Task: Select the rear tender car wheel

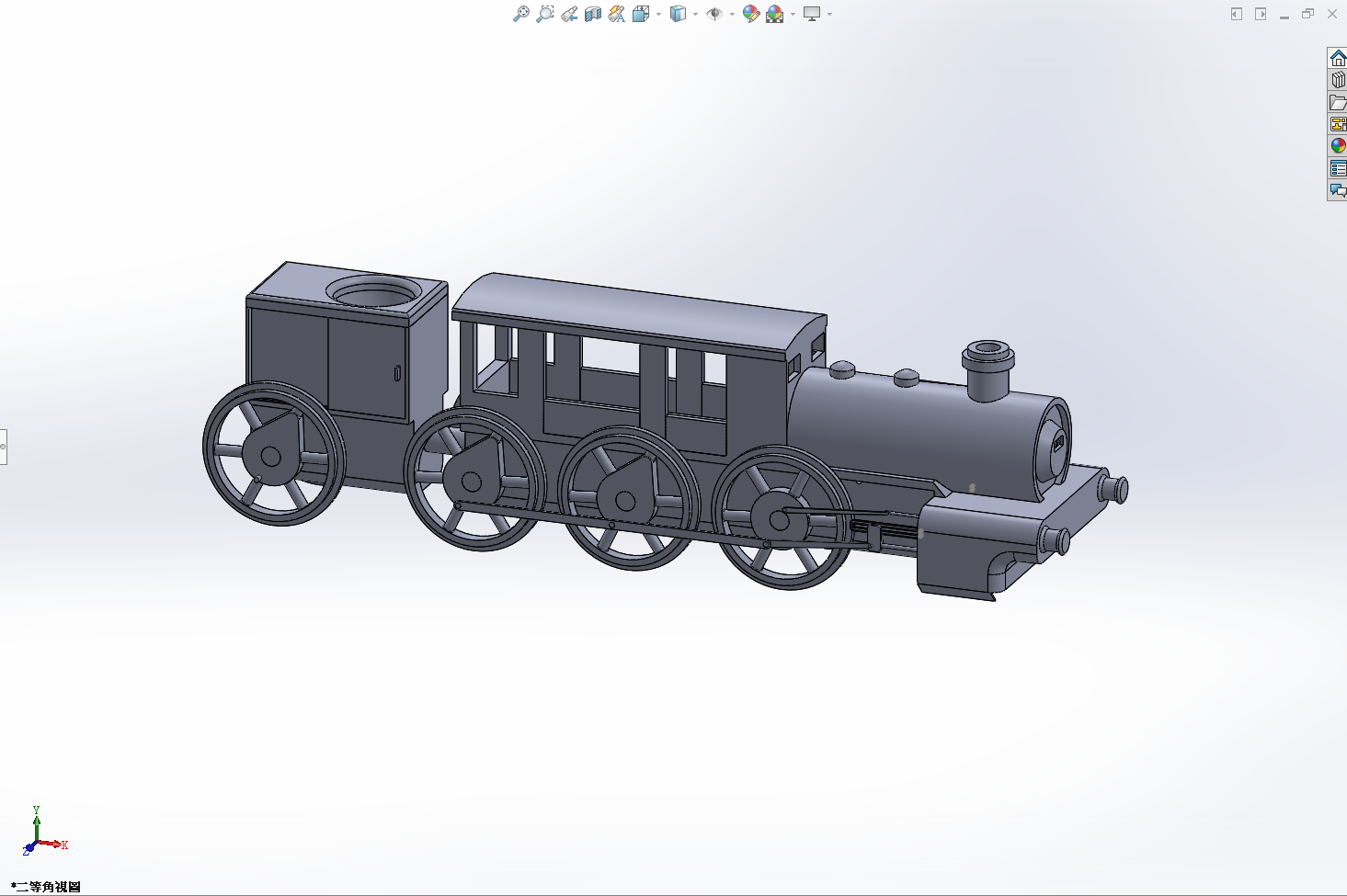Action: point(273,454)
